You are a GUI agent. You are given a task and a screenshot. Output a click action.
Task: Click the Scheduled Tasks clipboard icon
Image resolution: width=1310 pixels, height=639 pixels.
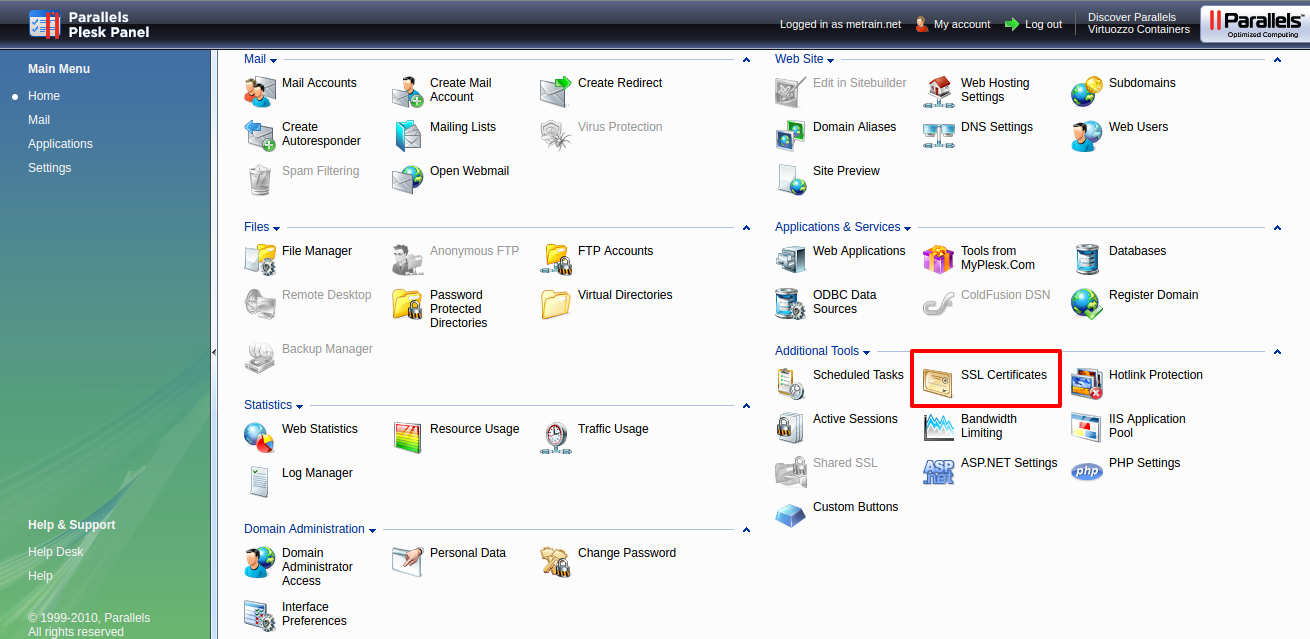[791, 383]
